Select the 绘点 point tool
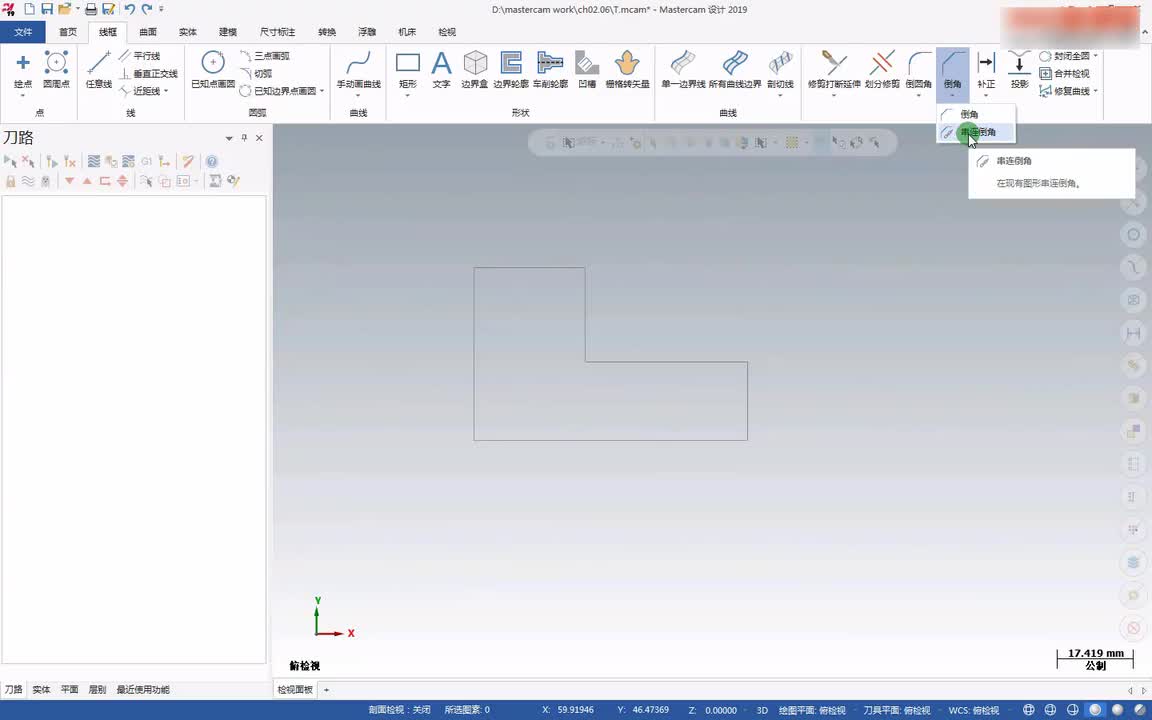The height and width of the screenshot is (720, 1152). pos(23,71)
